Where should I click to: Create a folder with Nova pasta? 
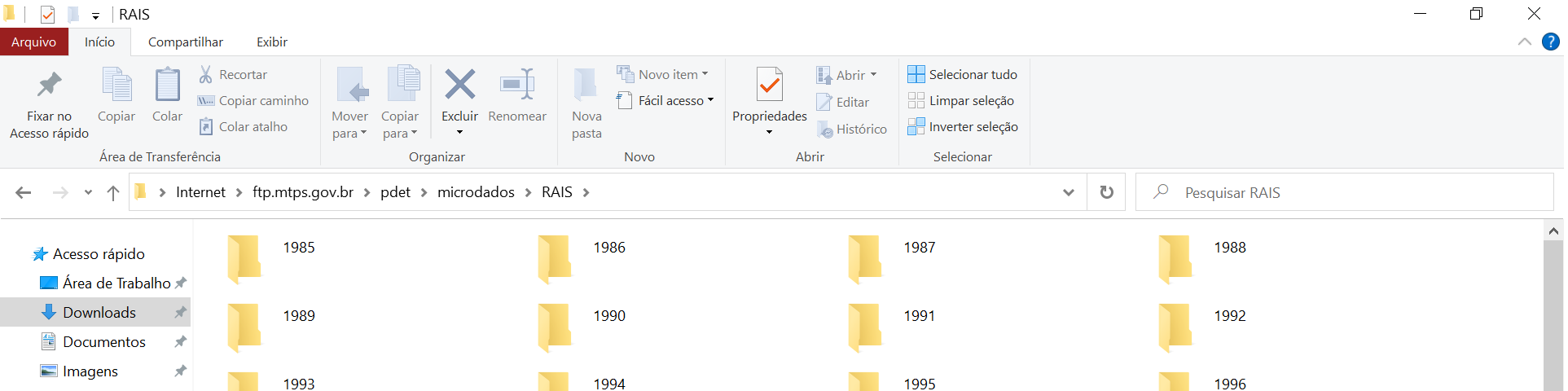(586, 104)
